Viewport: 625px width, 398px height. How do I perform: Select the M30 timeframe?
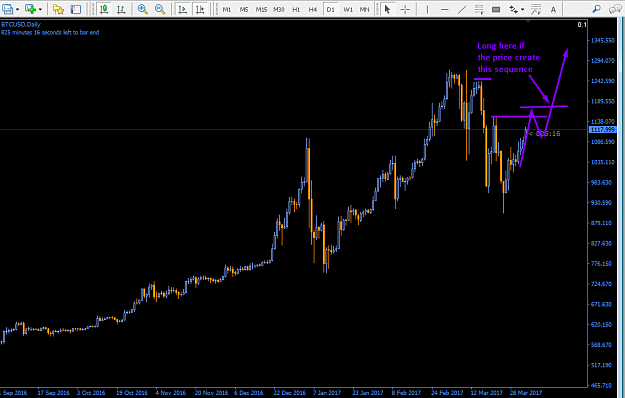coord(279,9)
